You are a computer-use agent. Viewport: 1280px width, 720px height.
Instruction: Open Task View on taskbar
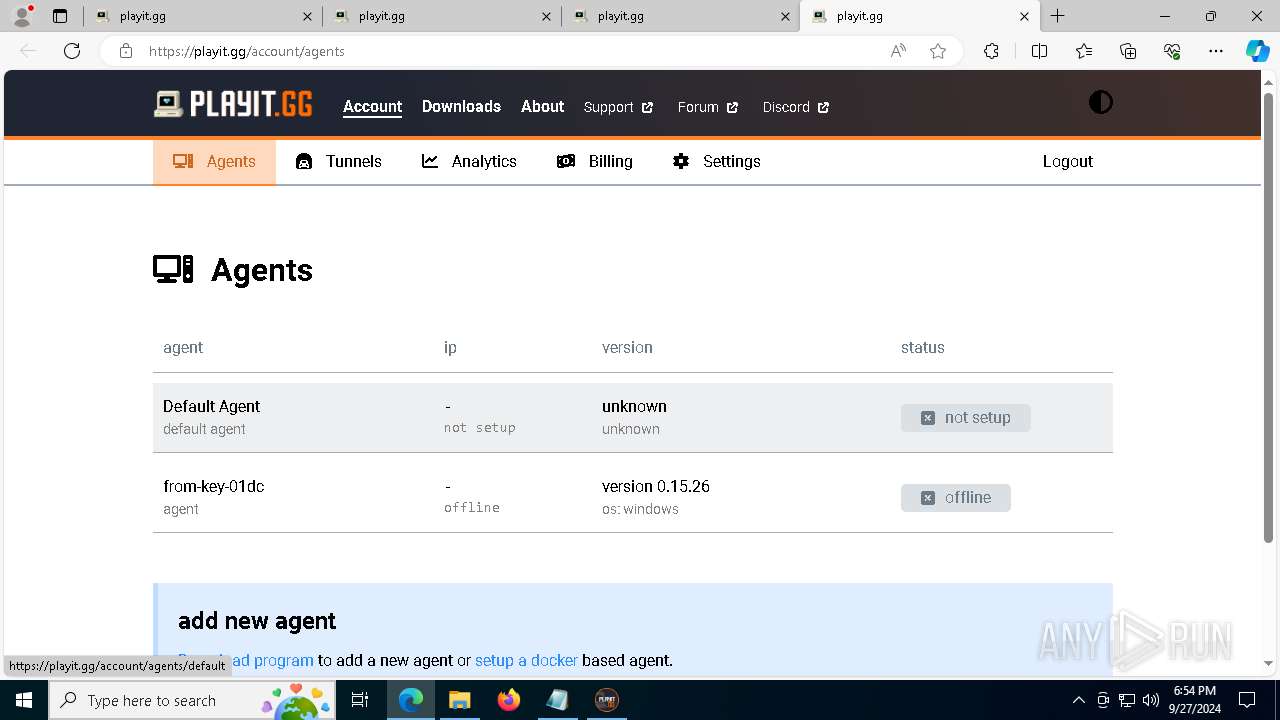tap(361, 700)
